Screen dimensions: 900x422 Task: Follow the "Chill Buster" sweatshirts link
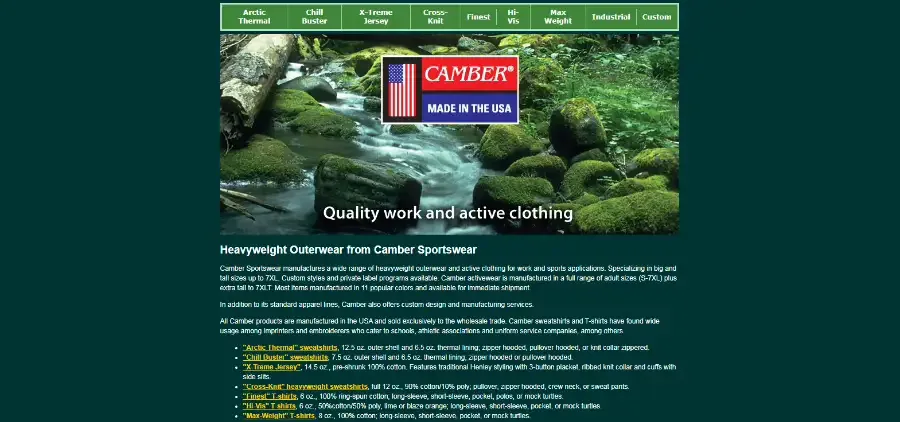point(285,357)
